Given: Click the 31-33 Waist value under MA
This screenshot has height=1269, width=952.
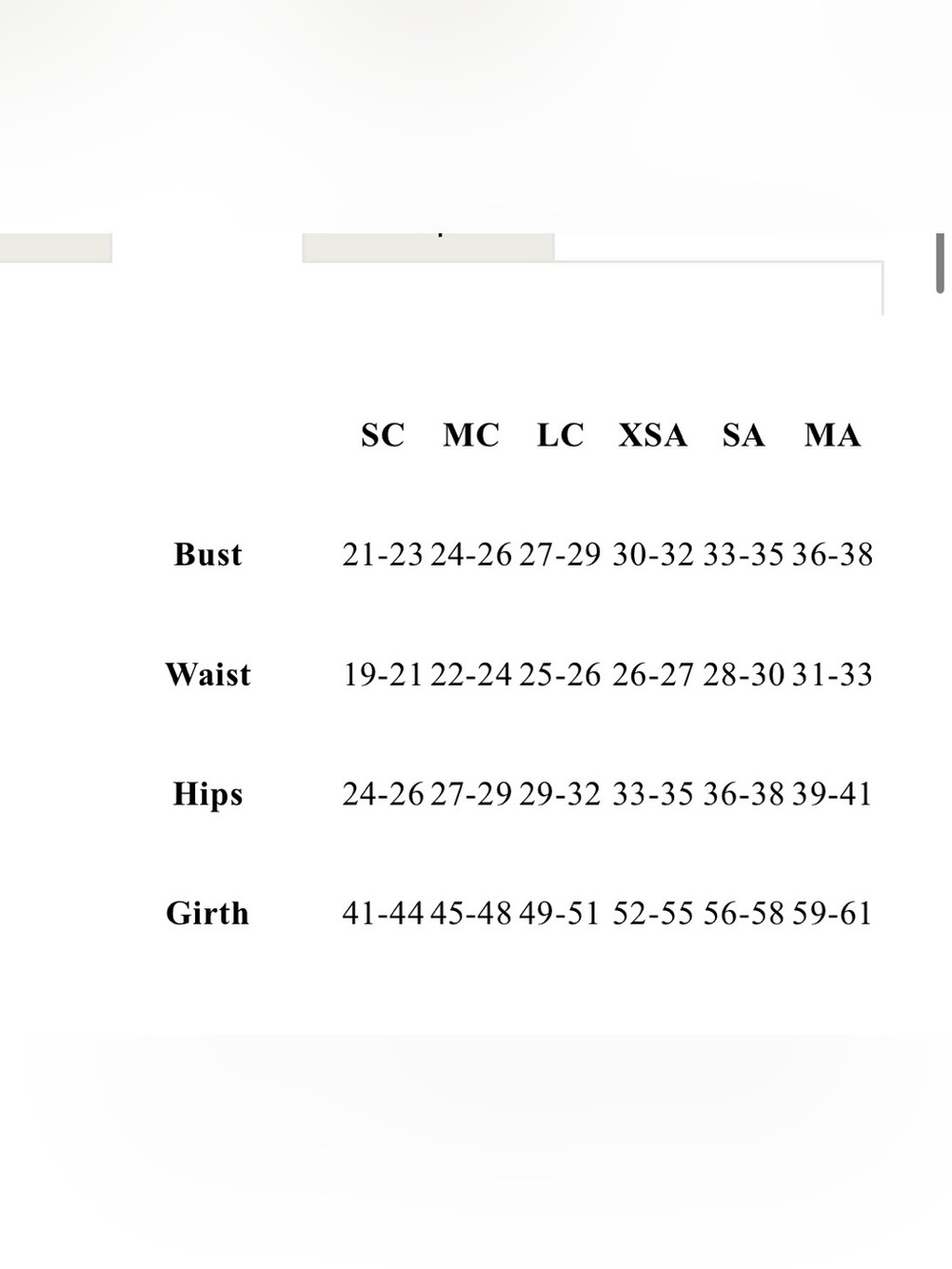Looking at the screenshot, I should pos(832,674).
